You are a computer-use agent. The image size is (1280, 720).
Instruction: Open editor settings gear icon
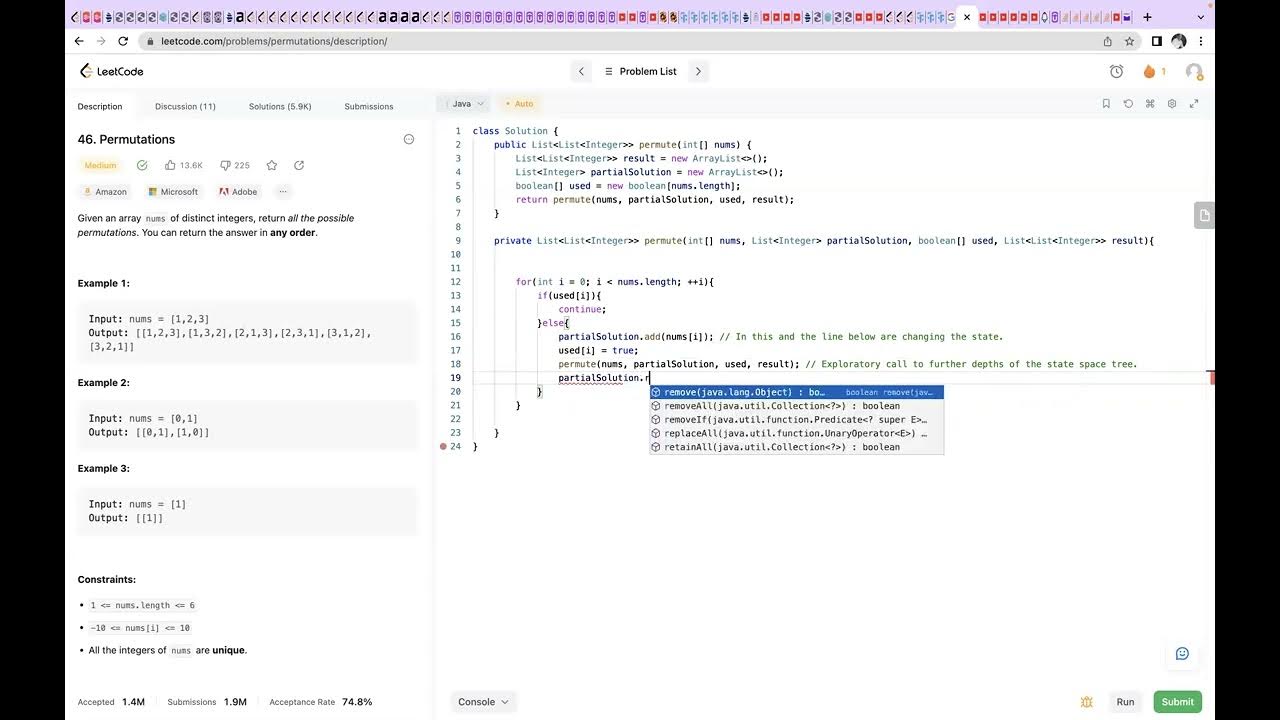coord(1172,104)
